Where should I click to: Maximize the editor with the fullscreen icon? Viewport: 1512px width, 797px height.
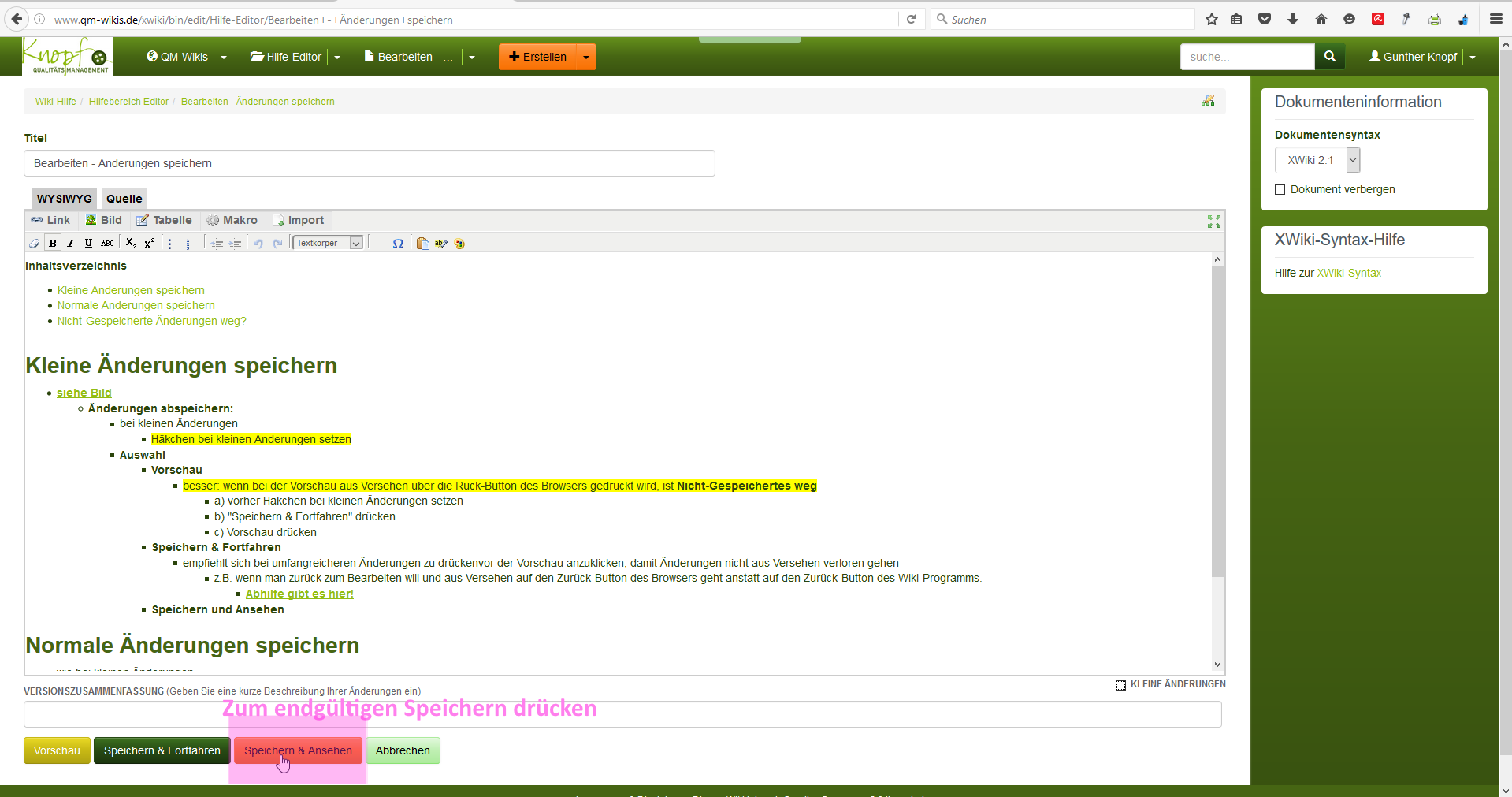point(1213,222)
